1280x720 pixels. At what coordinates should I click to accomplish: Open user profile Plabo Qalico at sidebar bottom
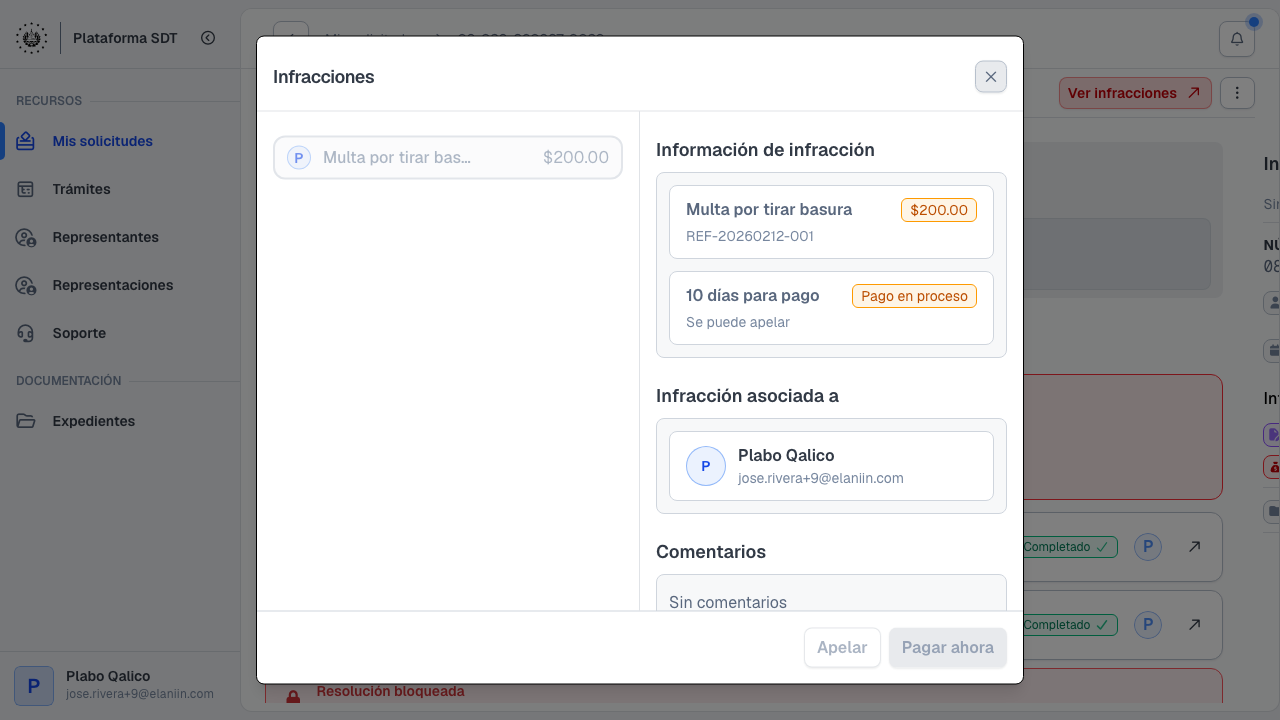pos(120,685)
